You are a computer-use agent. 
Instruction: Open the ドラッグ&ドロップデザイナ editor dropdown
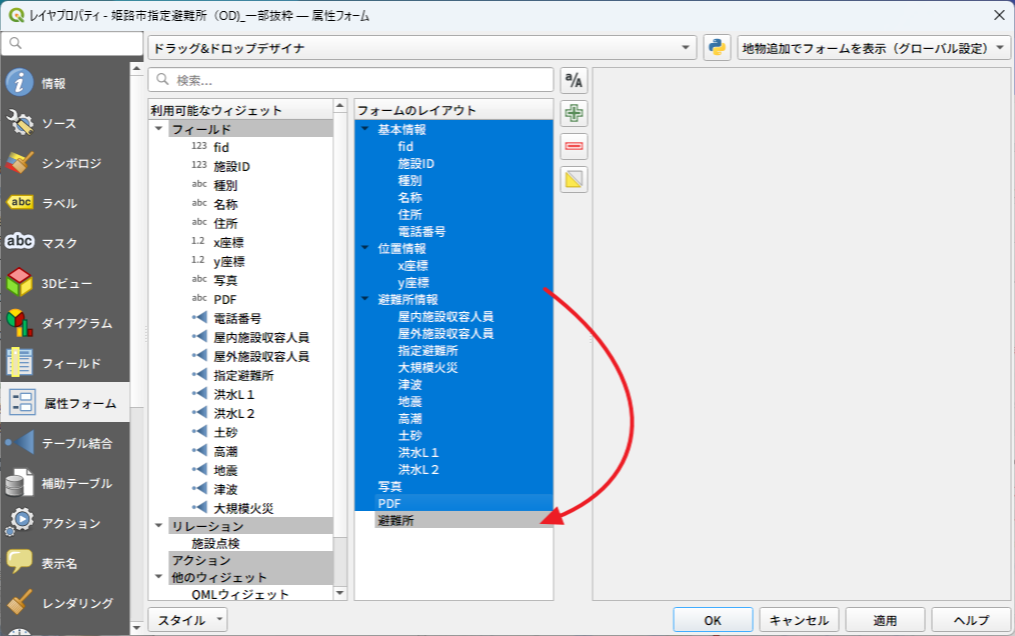point(422,48)
